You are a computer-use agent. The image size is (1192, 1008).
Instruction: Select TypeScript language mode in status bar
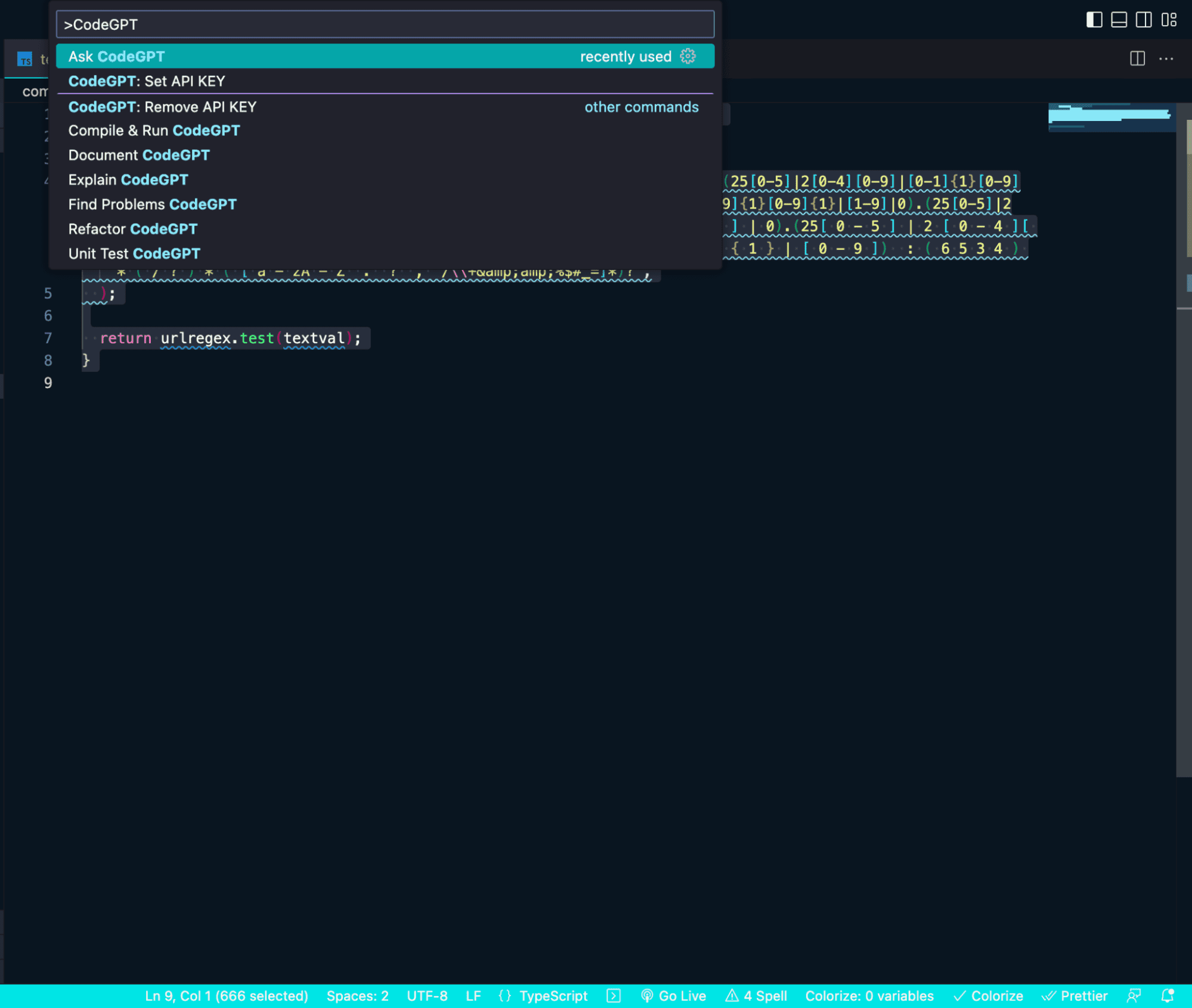pyautogui.click(x=553, y=996)
